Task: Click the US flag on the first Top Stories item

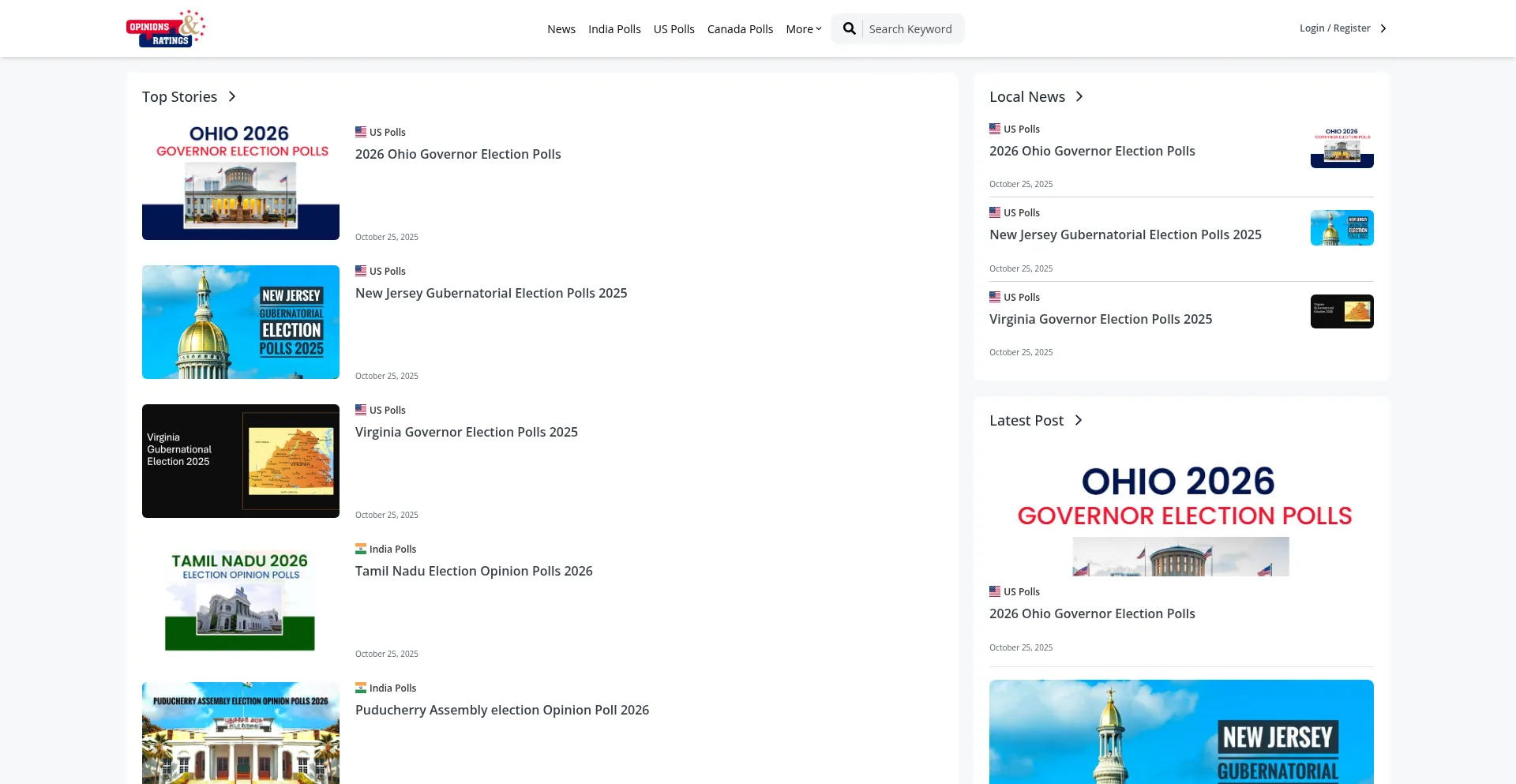Action: [x=361, y=132]
